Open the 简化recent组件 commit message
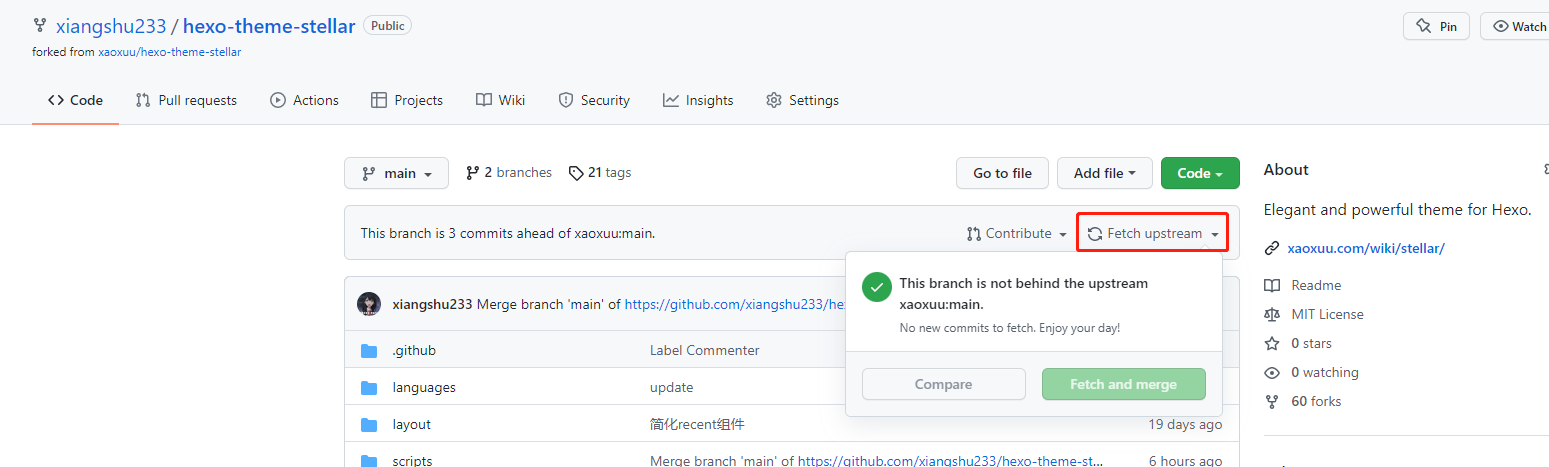 click(697, 425)
